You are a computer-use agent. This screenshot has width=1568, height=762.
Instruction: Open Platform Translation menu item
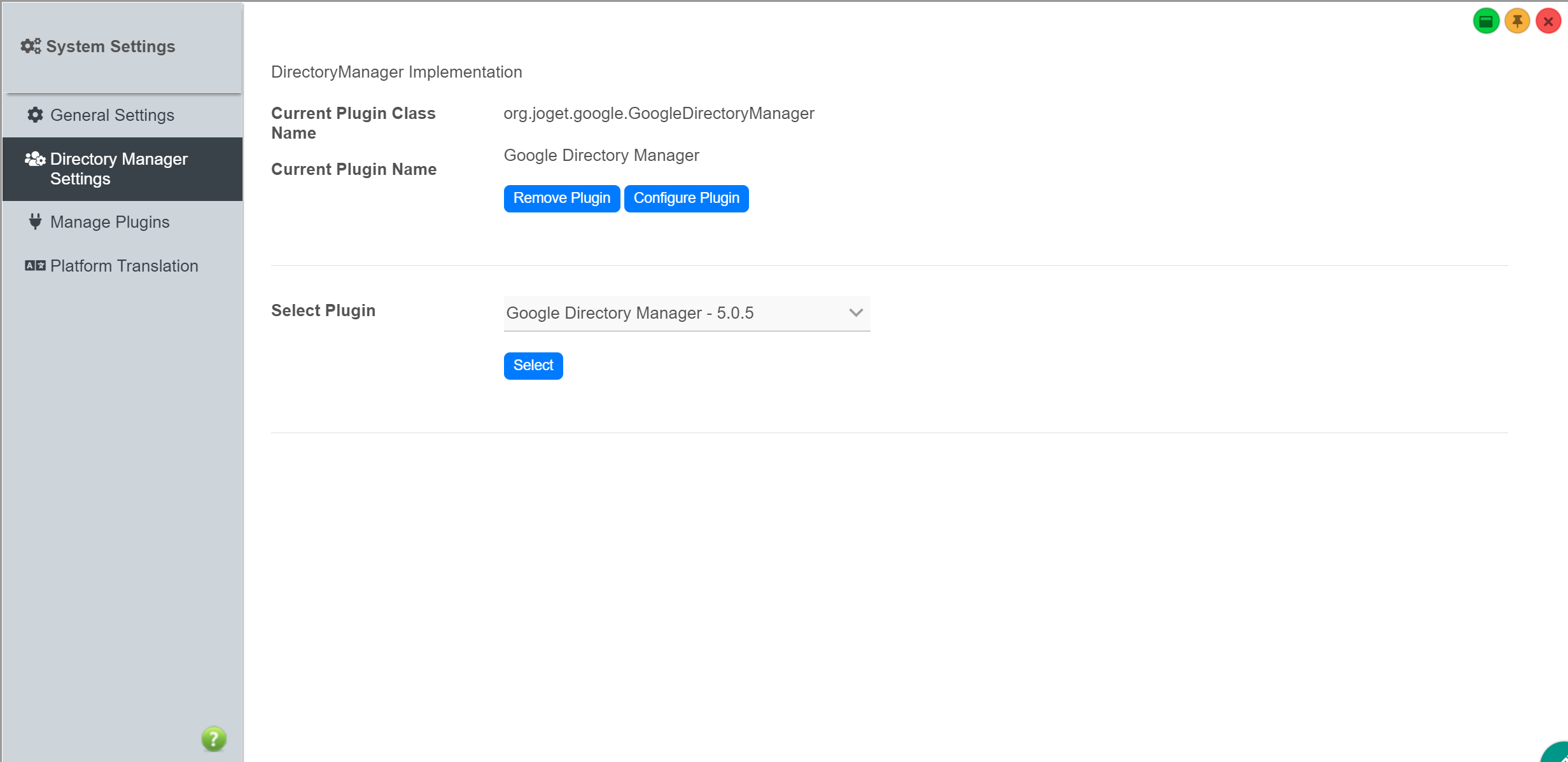coord(124,266)
